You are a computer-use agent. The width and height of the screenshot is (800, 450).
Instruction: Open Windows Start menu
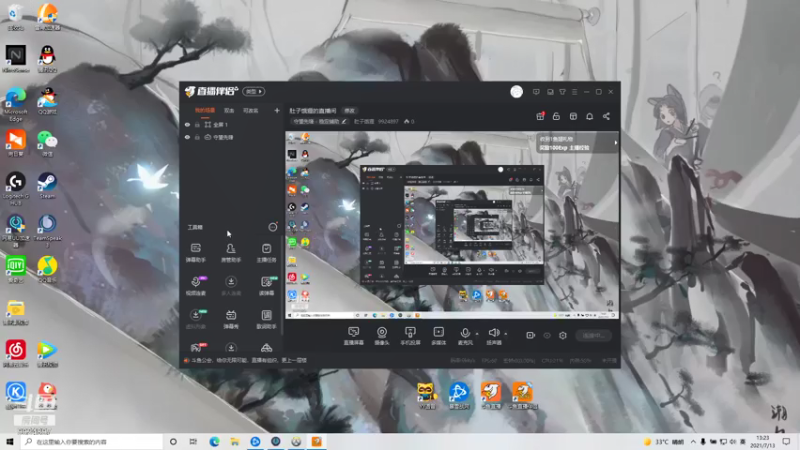10,442
